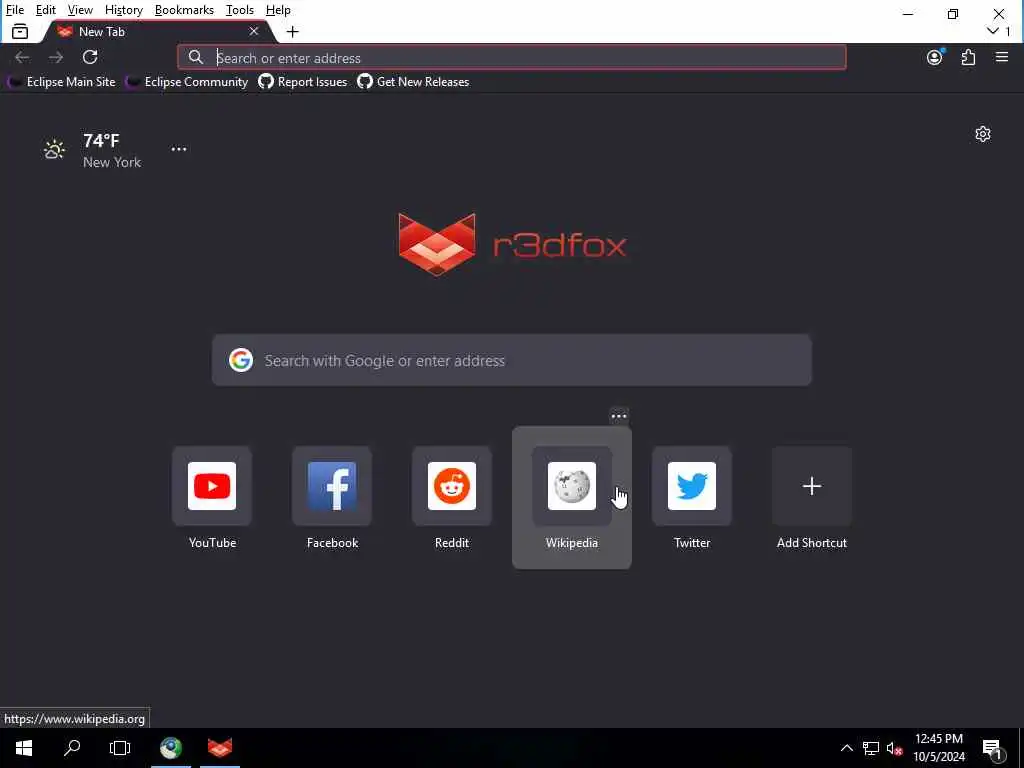
Task: Open the Bookmarks menu
Action: click(184, 10)
